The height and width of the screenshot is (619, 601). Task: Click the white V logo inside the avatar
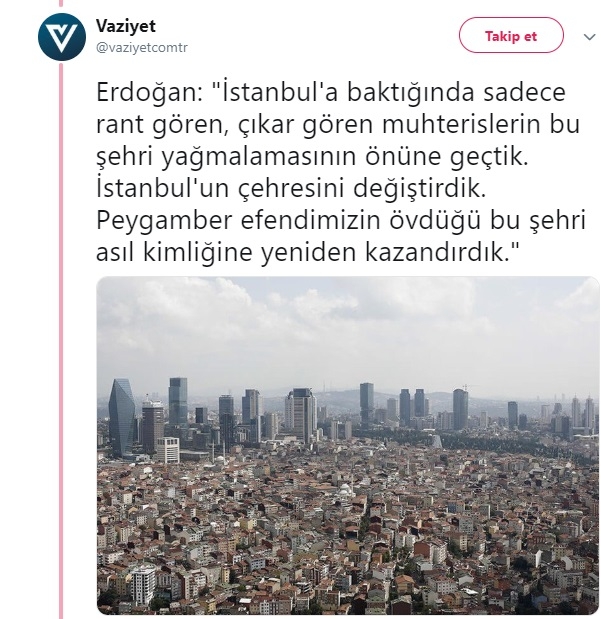[62, 38]
